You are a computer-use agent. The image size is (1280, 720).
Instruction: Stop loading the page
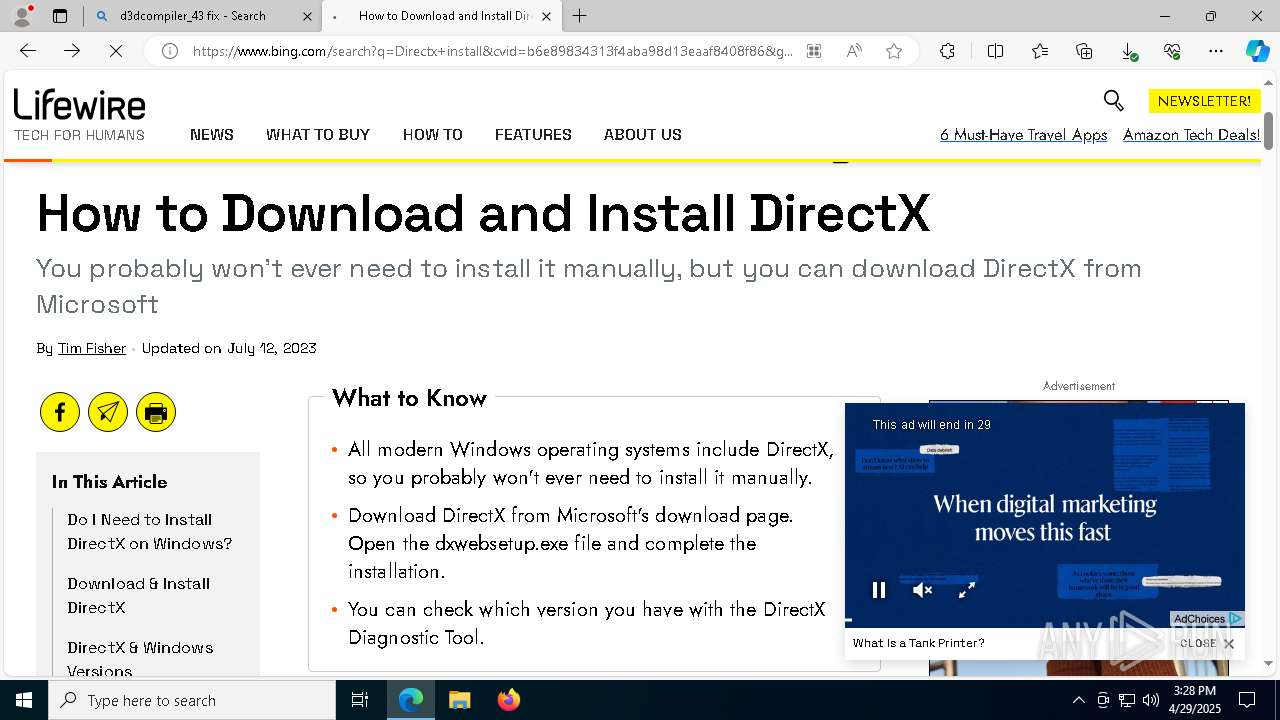tap(115, 51)
